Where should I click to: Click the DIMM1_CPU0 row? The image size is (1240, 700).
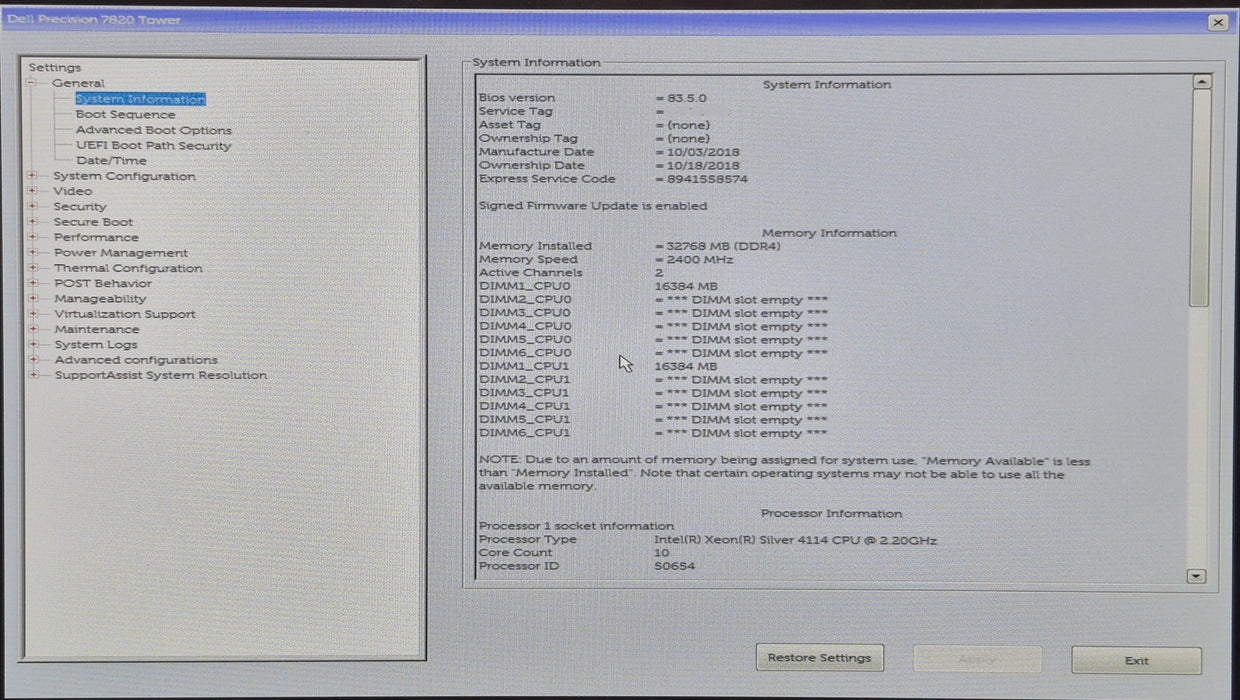coord(598,286)
